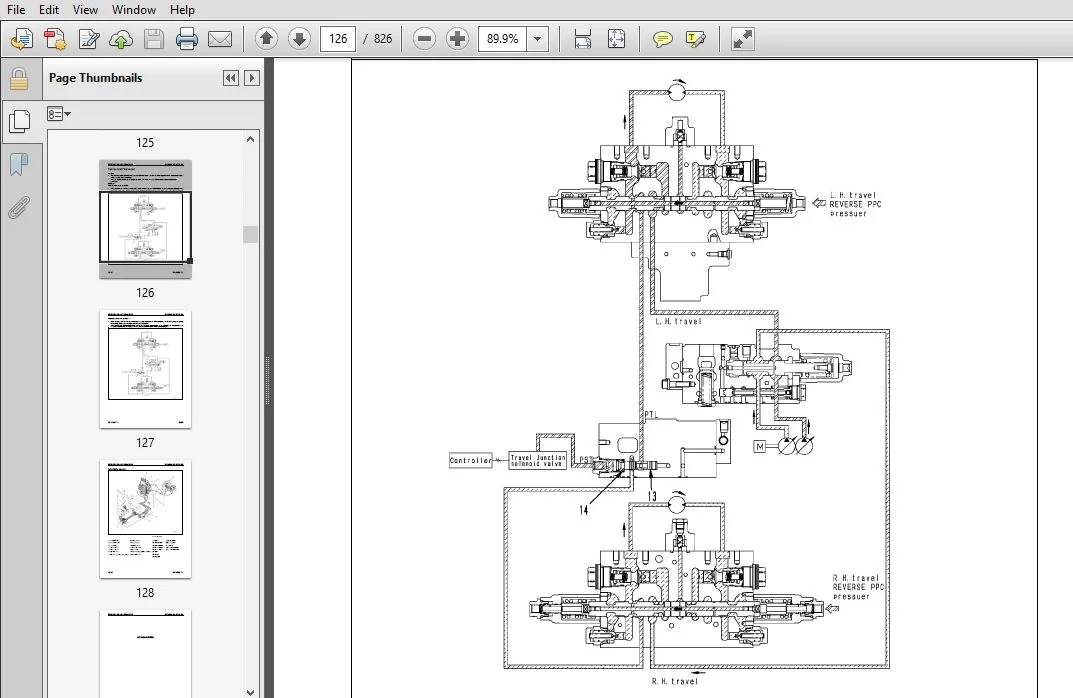The image size is (1073, 698).
Task: Click 'L.H. travel REVERSE PPC pressuer' text
Action: 855,204
